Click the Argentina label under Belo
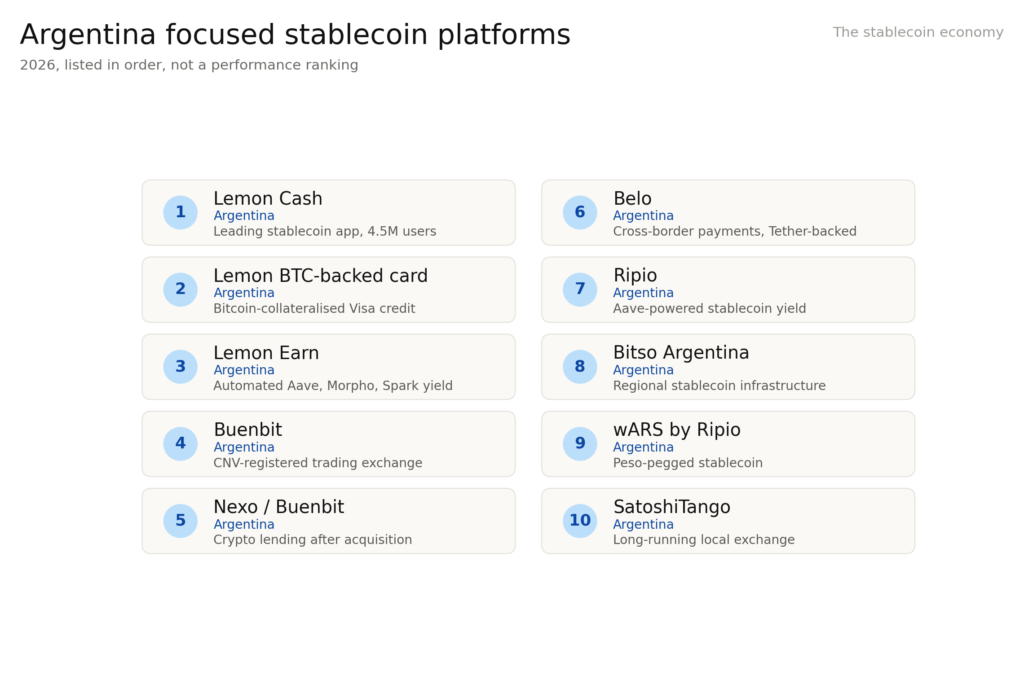 pyautogui.click(x=643, y=216)
